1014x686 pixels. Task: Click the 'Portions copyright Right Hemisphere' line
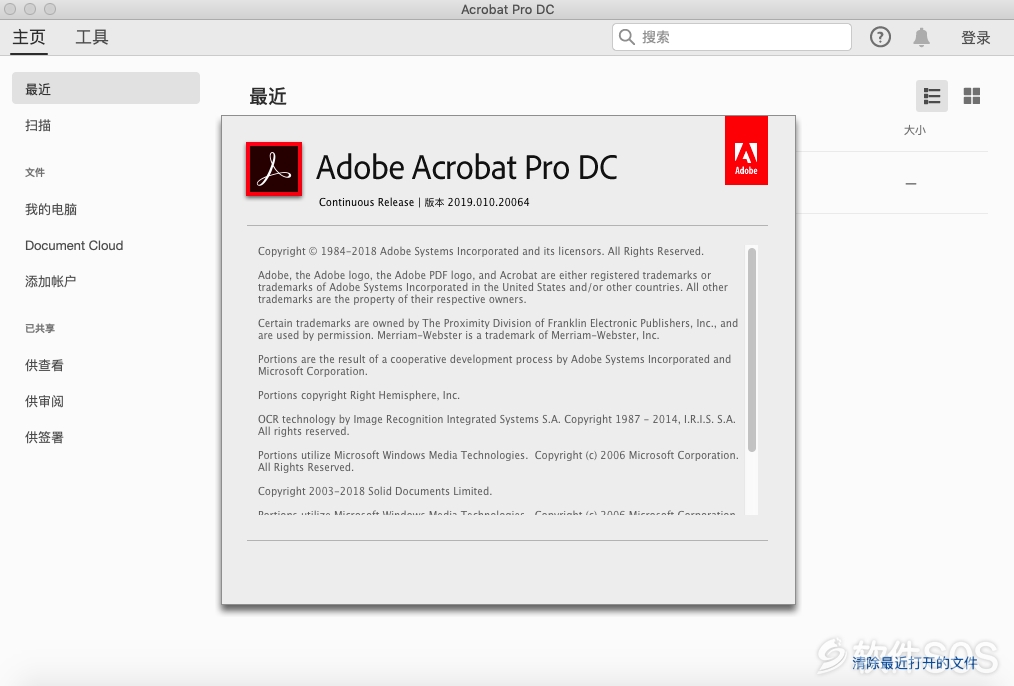359,396
